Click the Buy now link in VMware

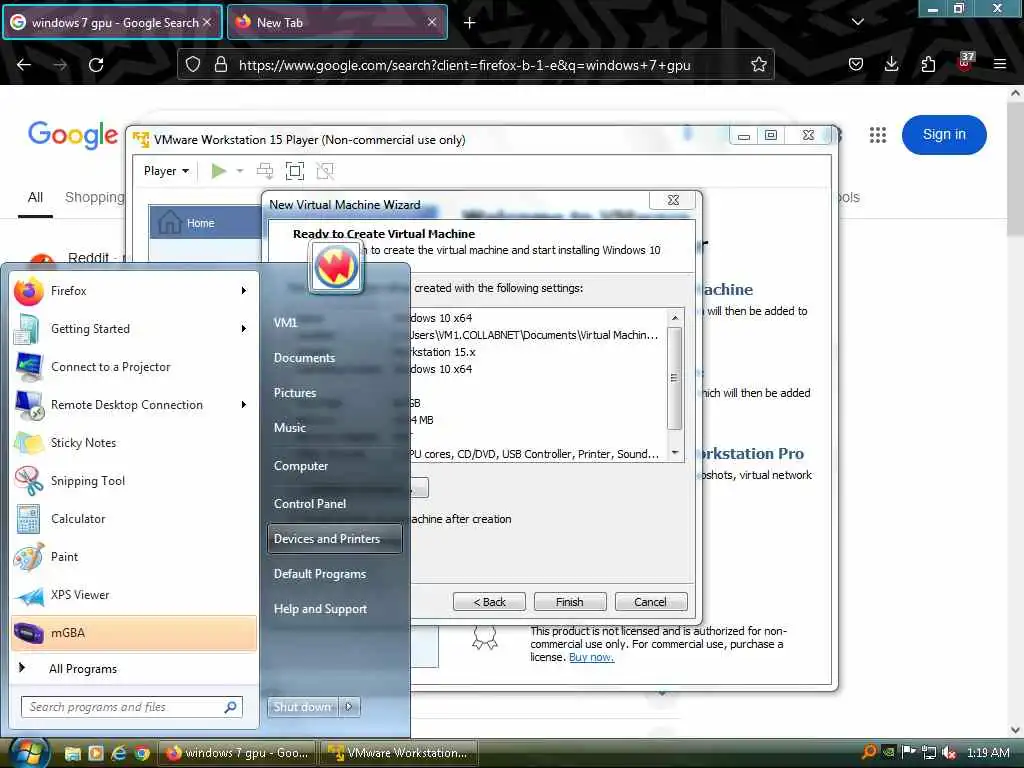coord(591,658)
